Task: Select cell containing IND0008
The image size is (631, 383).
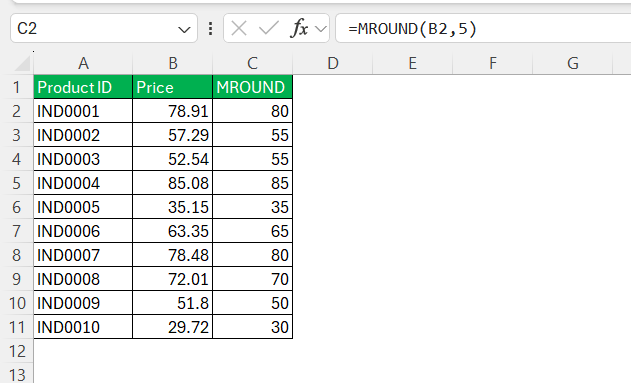Action: coord(83,279)
